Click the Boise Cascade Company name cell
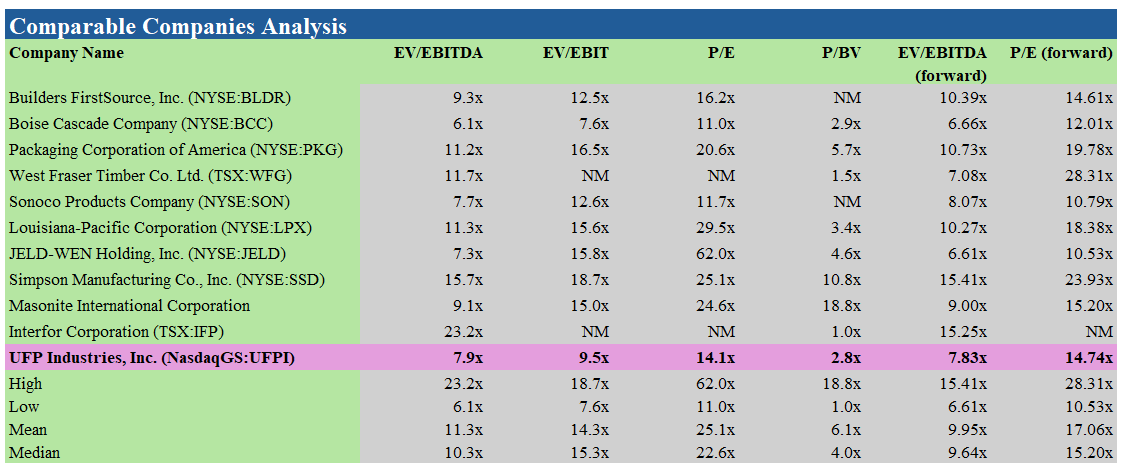Image resolution: width=1123 pixels, height=474 pixels. pos(141,124)
